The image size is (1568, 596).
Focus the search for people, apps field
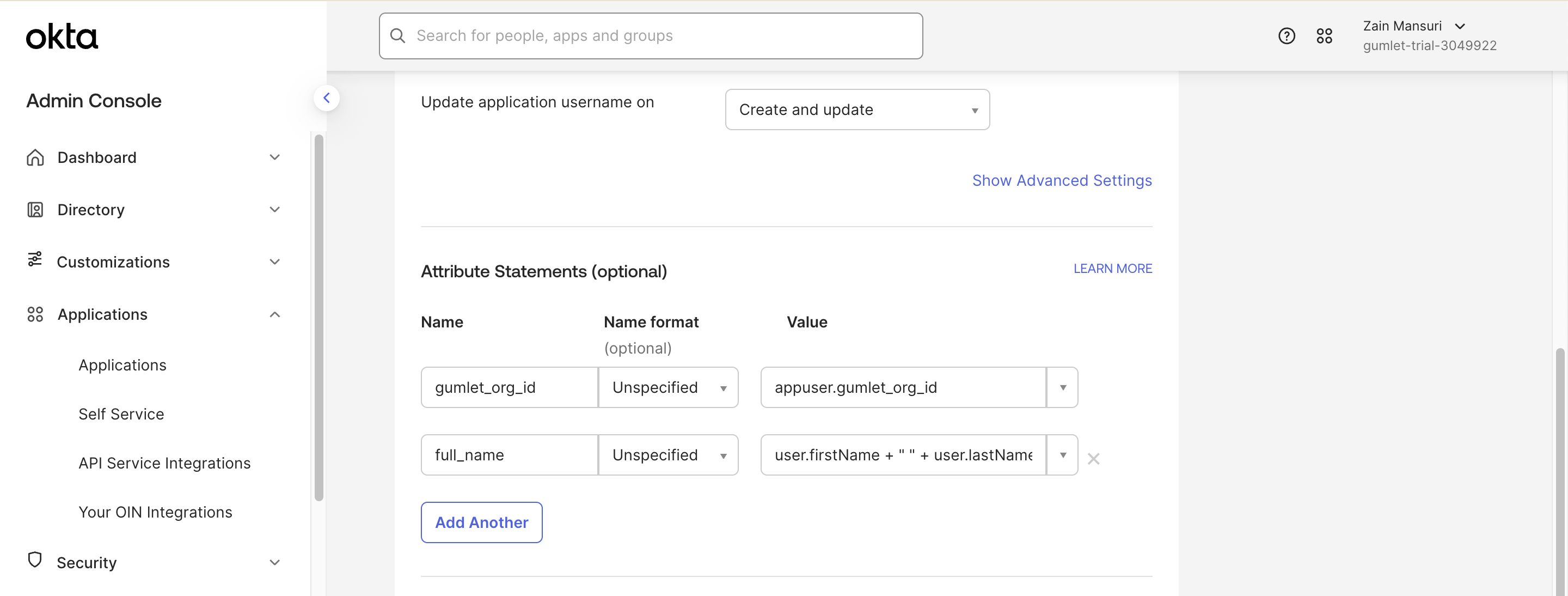click(651, 36)
